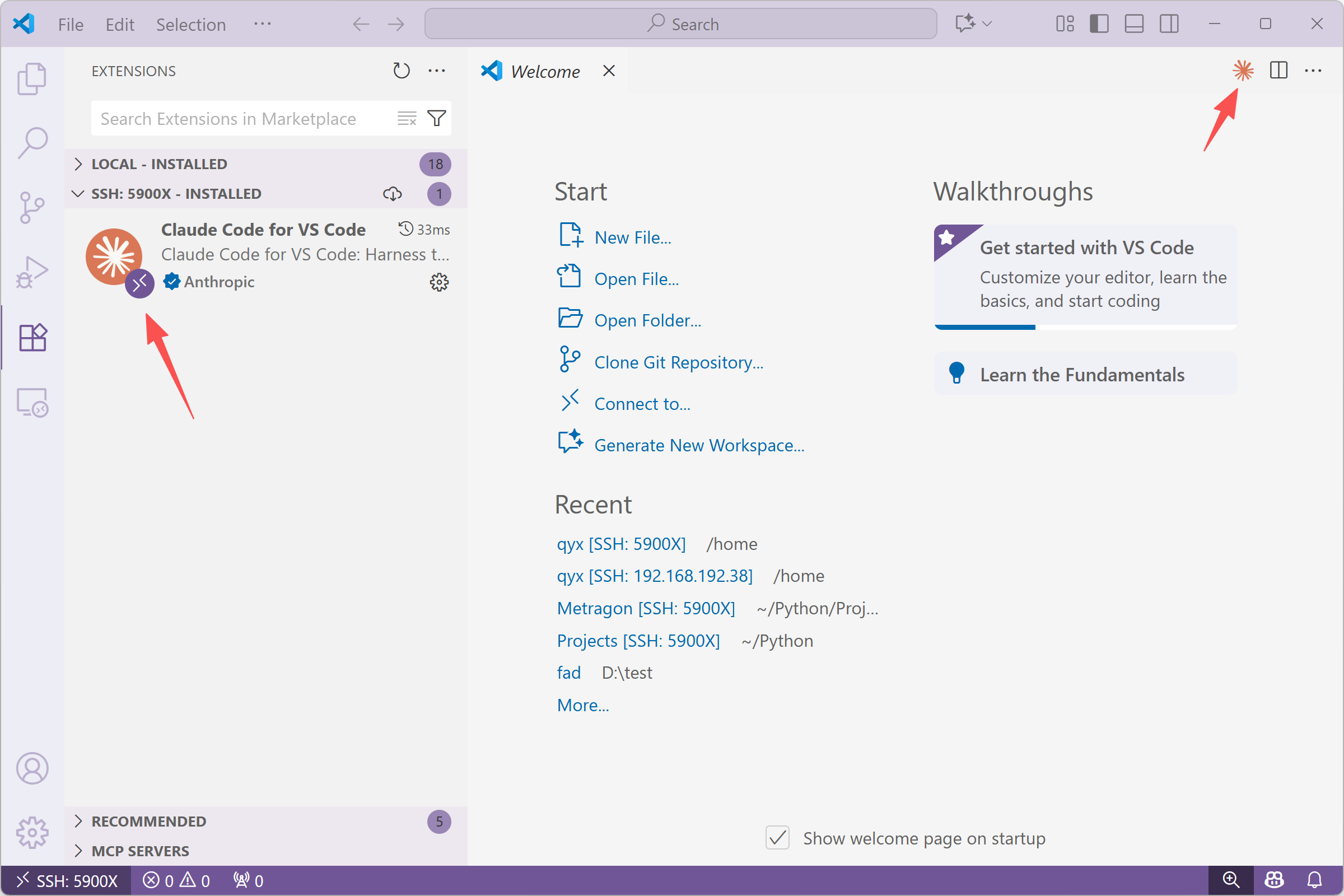
Task: Open the Accounts menu icon
Action: (x=32, y=768)
